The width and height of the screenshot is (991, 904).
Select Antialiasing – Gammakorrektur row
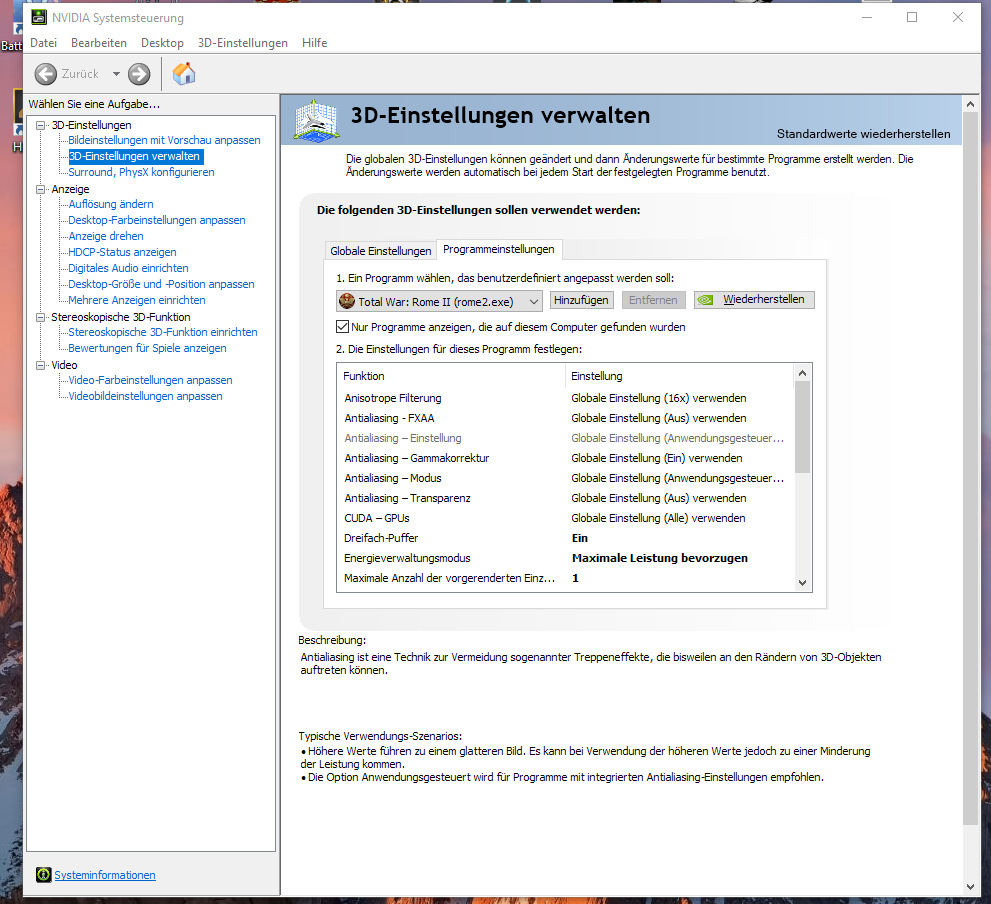(566, 458)
